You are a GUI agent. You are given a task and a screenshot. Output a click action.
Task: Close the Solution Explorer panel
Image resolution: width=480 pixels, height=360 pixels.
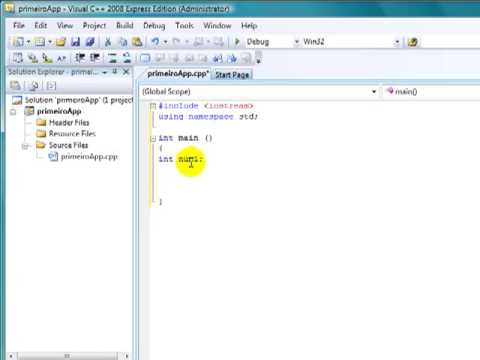point(126,72)
